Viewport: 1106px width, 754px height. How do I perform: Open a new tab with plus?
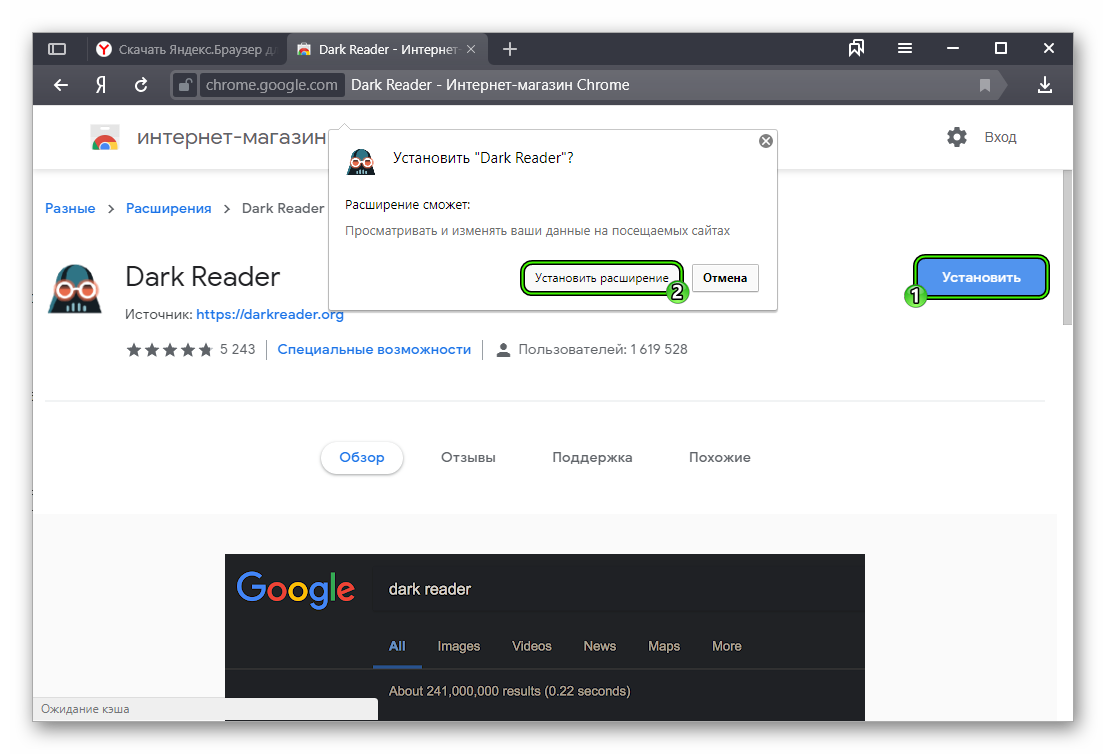click(510, 49)
